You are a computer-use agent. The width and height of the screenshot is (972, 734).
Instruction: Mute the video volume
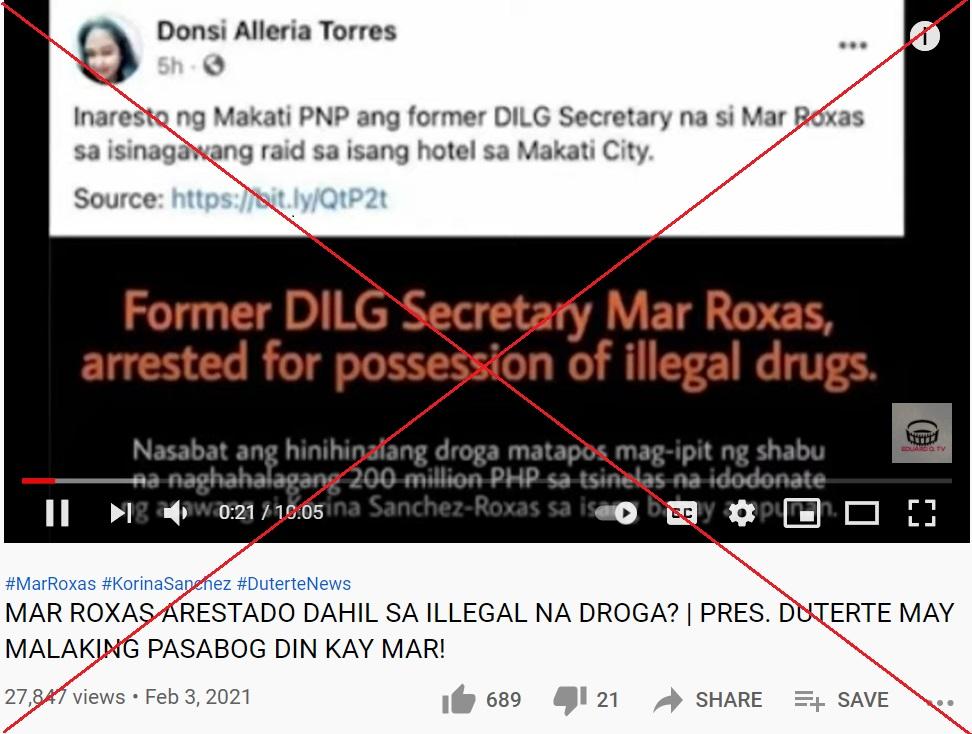pos(175,513)
